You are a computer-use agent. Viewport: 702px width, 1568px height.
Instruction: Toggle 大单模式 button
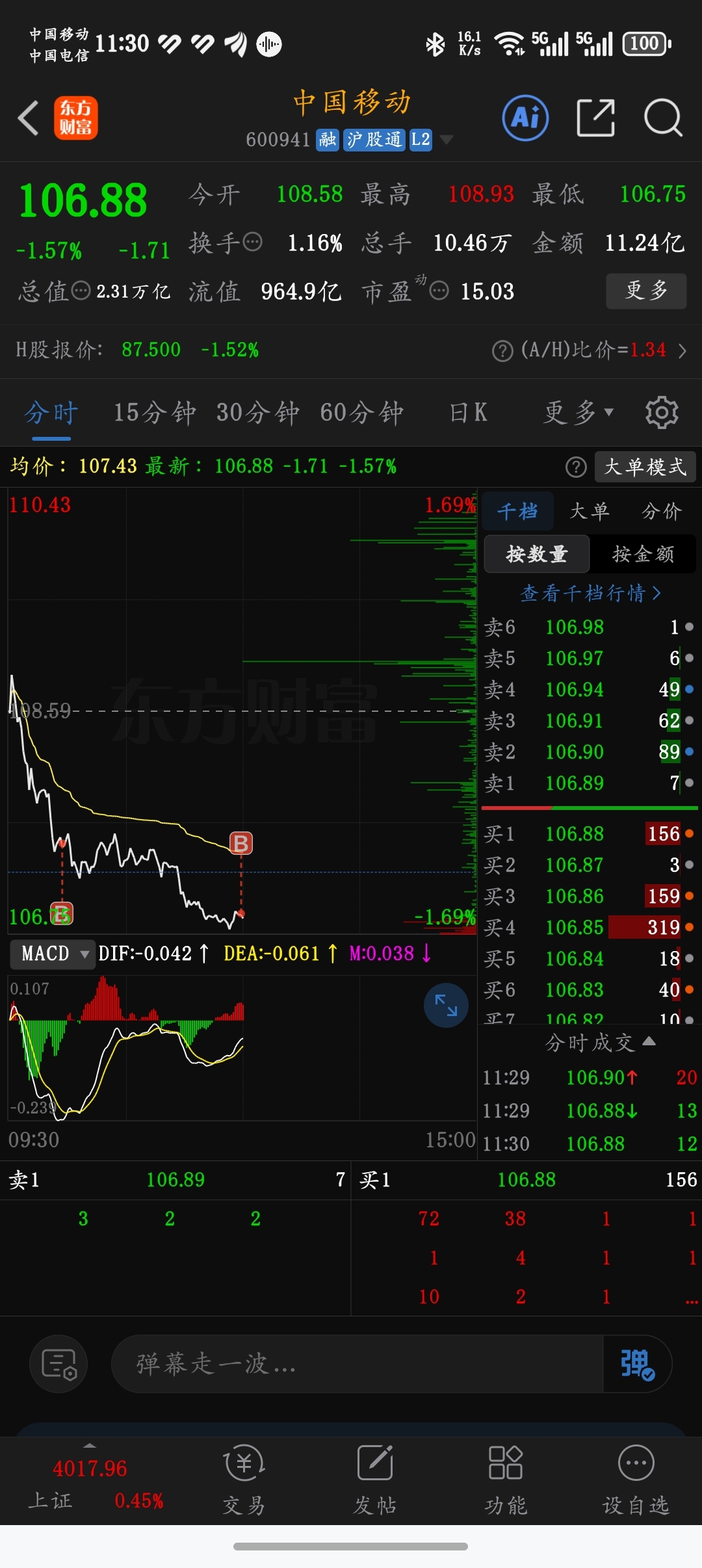645,467
